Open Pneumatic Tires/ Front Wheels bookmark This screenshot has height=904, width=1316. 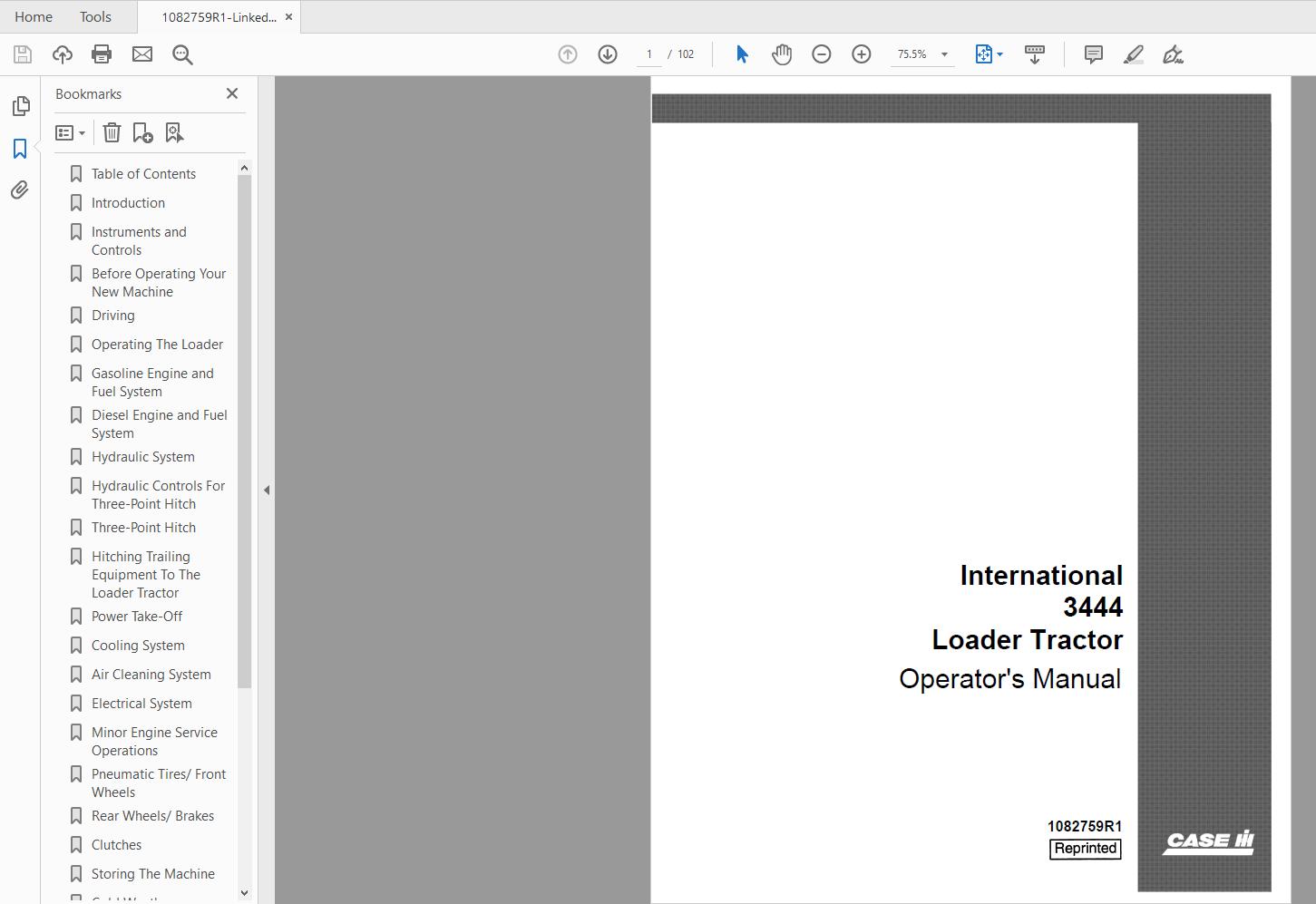(159, 783)
